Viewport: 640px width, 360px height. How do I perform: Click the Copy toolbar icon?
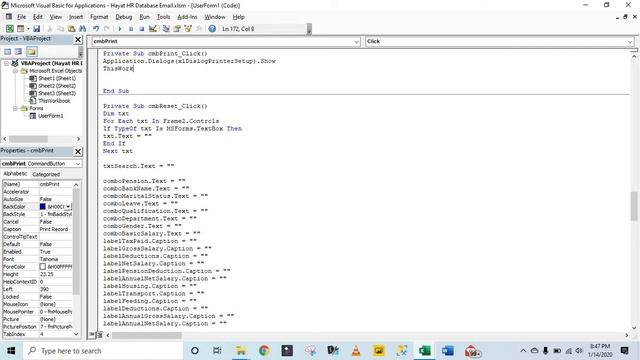60,29
